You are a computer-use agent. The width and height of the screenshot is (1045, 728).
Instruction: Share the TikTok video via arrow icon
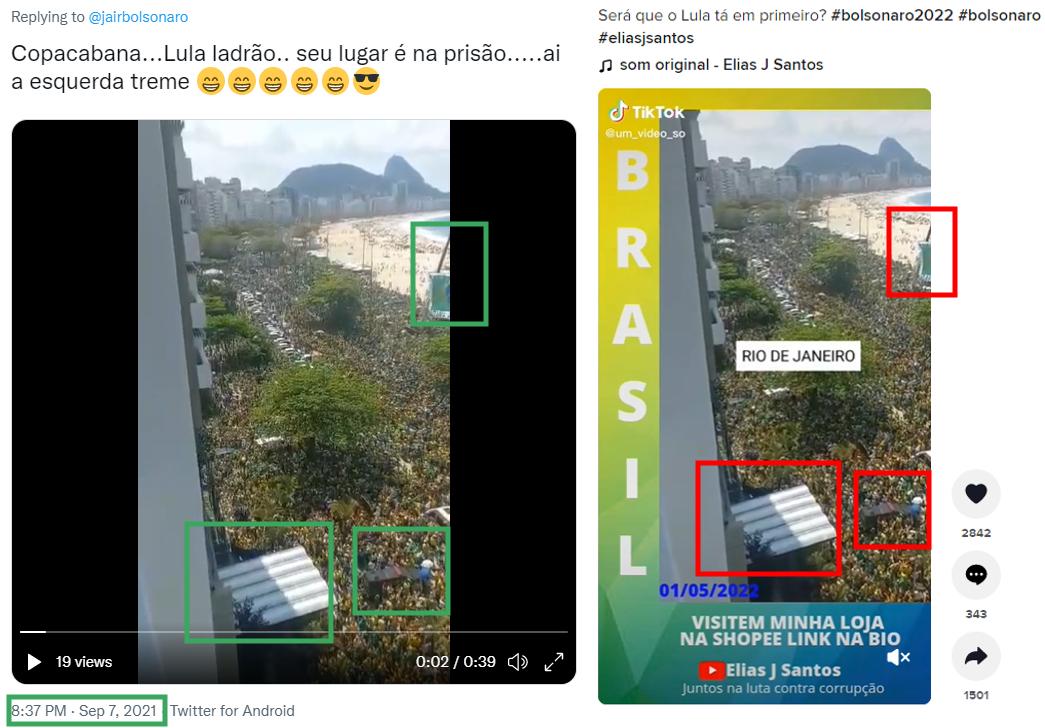pyautogui.click(x=976, y=656)
